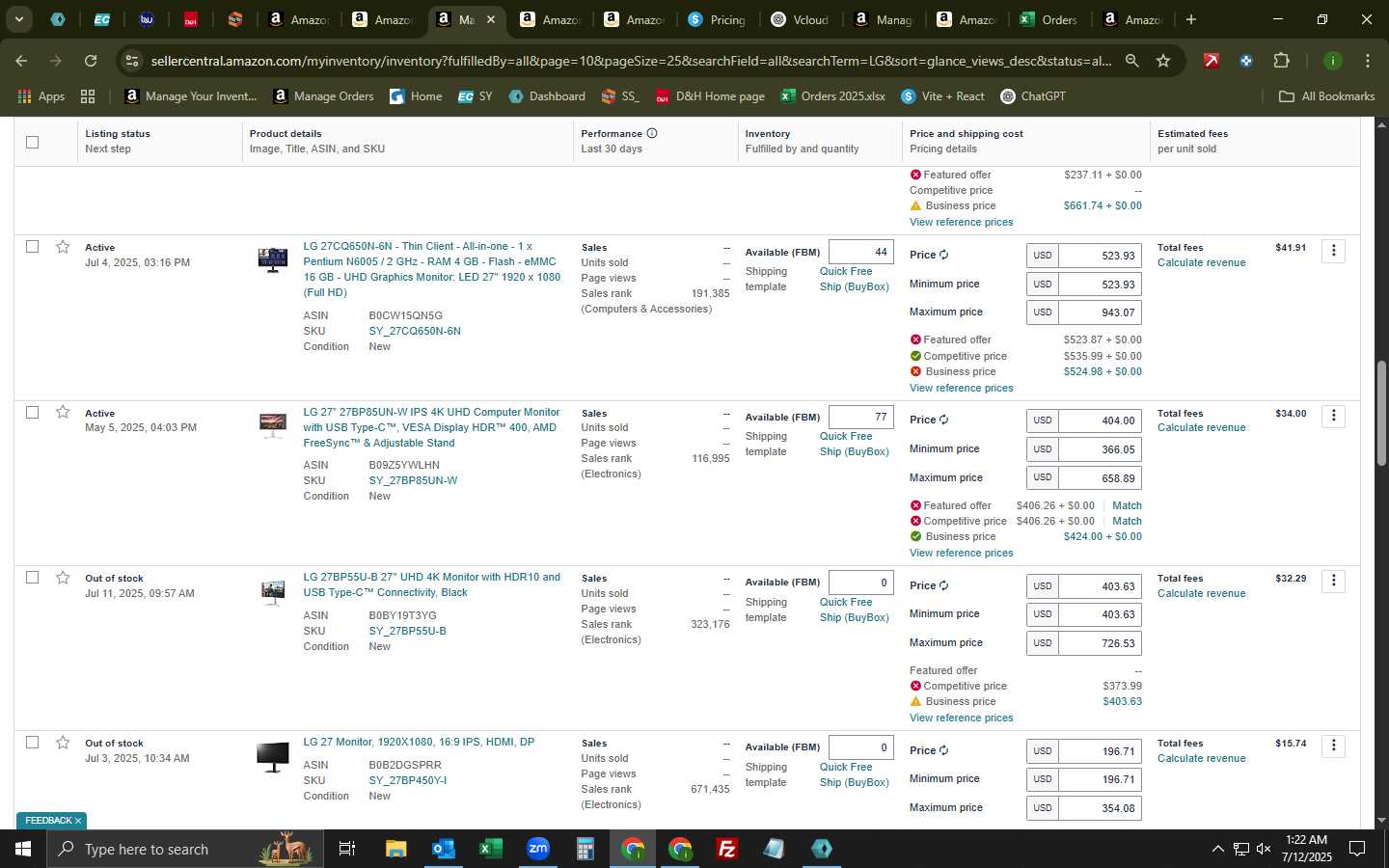1389x868 pixels.
Task: Refresh price icon for the 403.63 listing
Action: (943, 585)
